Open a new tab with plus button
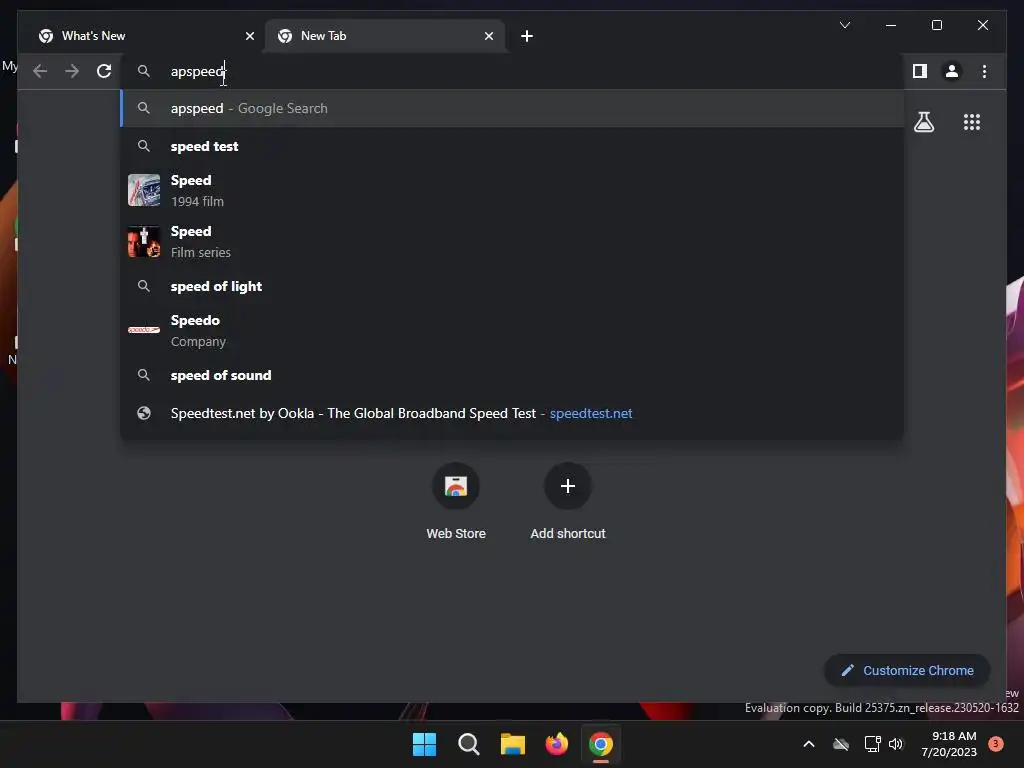1024x768 pixels. click(x=527, y=36)
